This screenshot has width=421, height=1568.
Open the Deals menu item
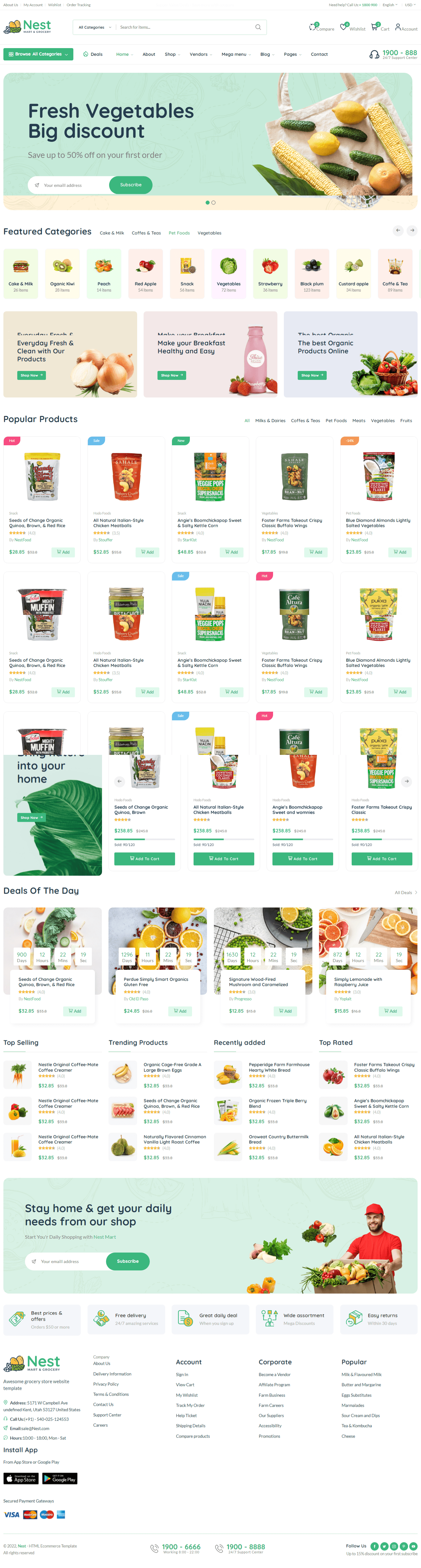[93, 54]
